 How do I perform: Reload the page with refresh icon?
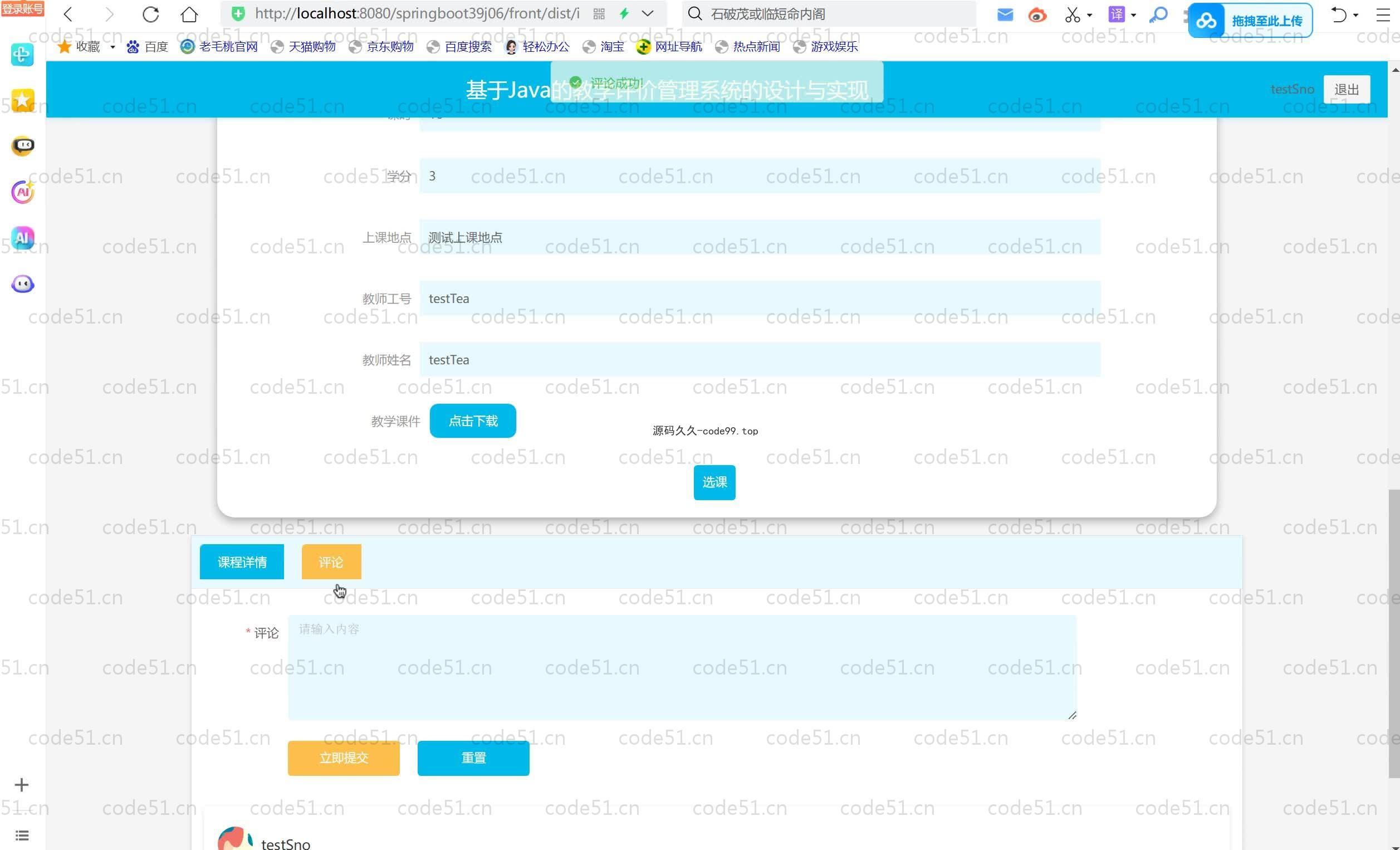[150, 14]
